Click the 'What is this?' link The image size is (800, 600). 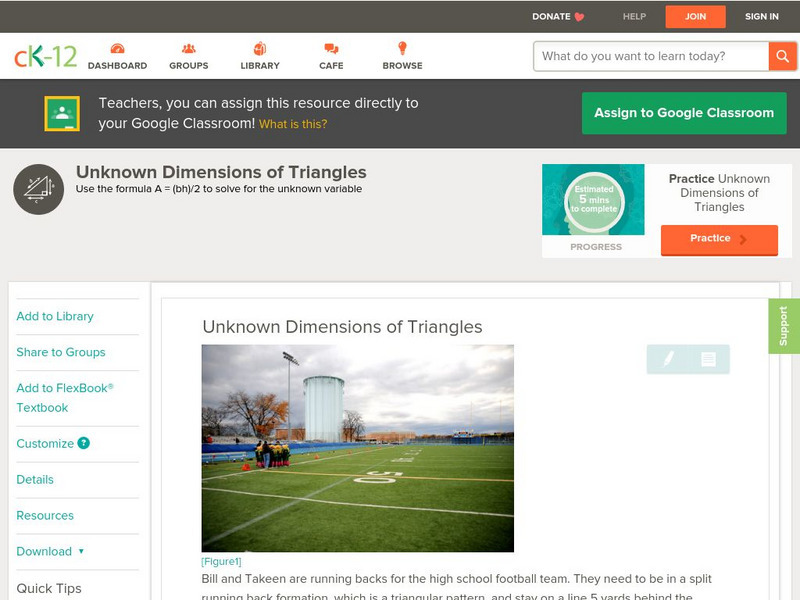pyautogui.click(x=293, y=124)
